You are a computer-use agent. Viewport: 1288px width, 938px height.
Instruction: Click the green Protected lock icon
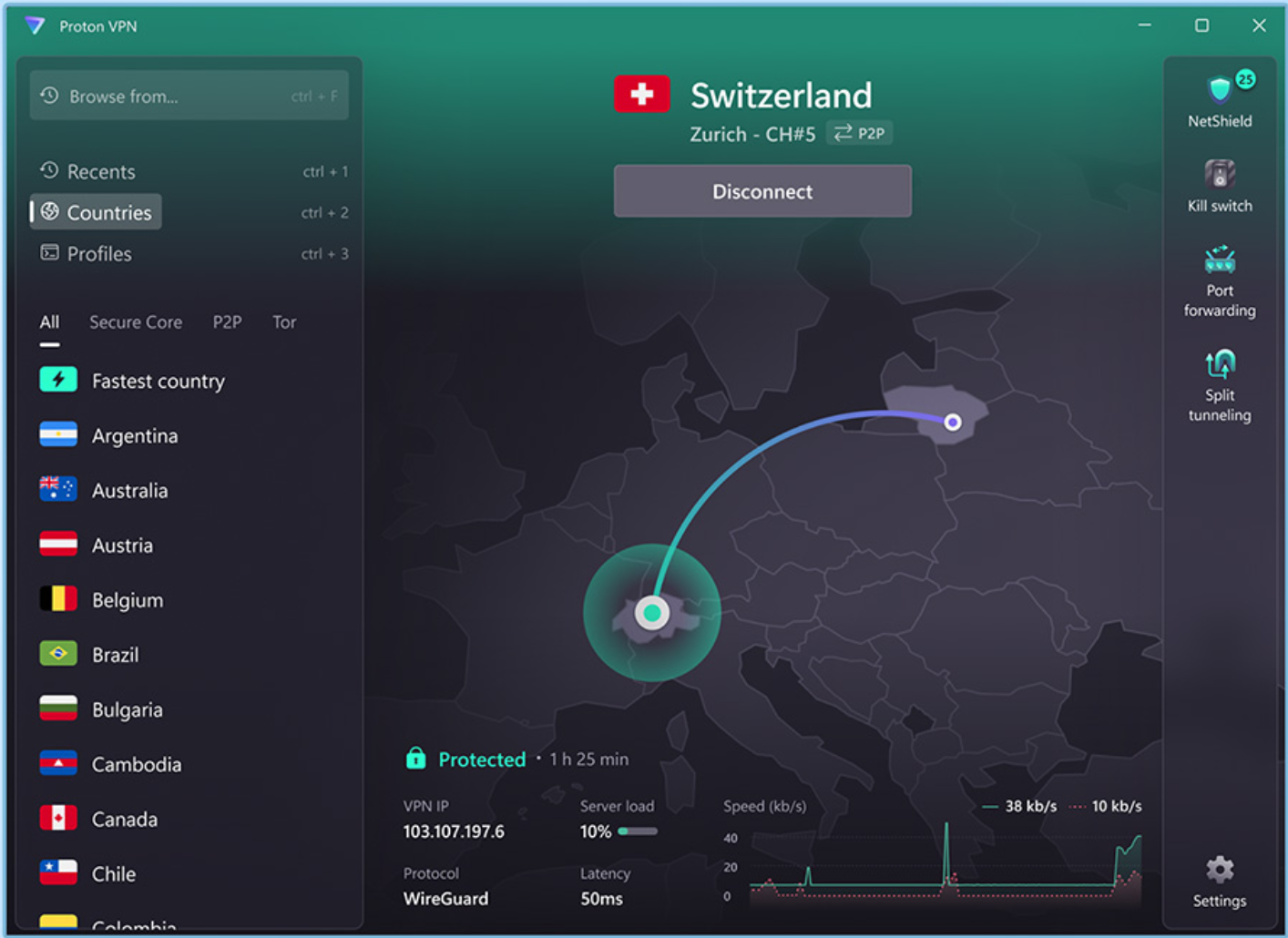415,758
